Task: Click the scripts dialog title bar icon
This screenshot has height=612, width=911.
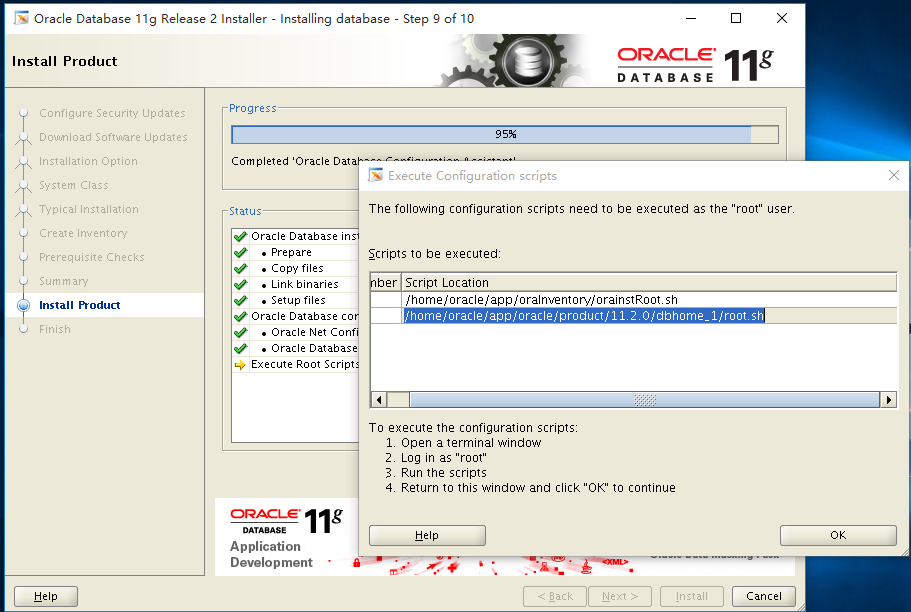Action: click(x=376, y=175)
